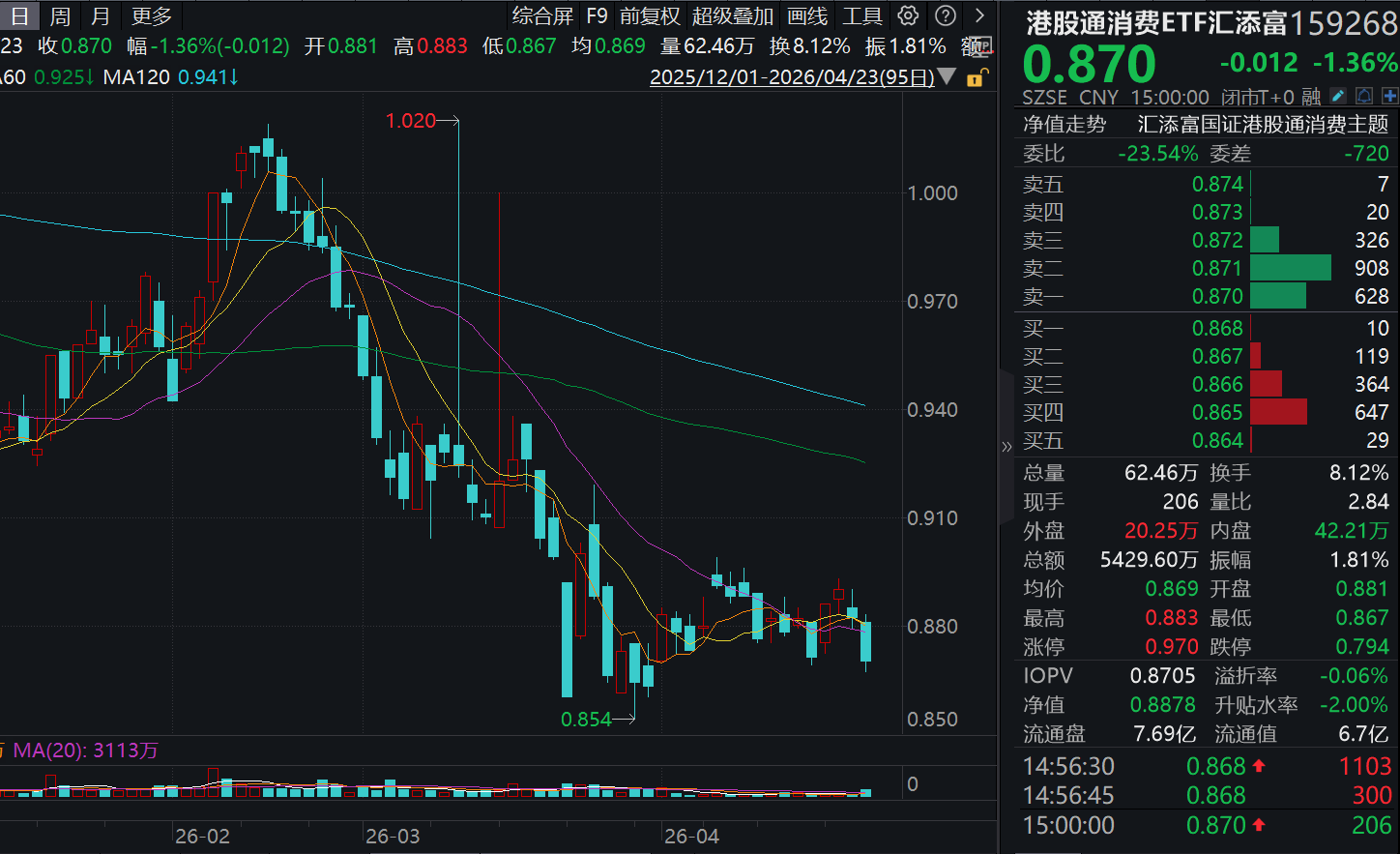
Task: Click the 26-03 timeline date marker
Action: click(x=393, y=836)
